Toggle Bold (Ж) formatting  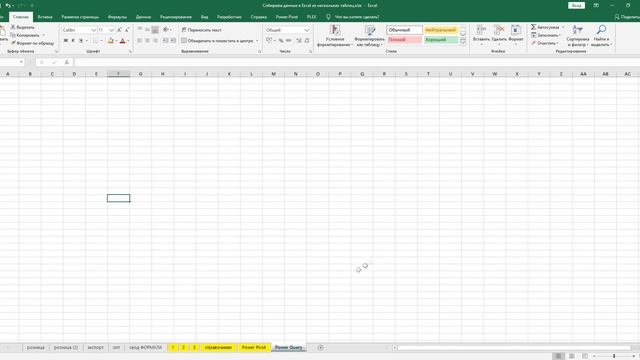pyautogui.click(x=66, y=40)
